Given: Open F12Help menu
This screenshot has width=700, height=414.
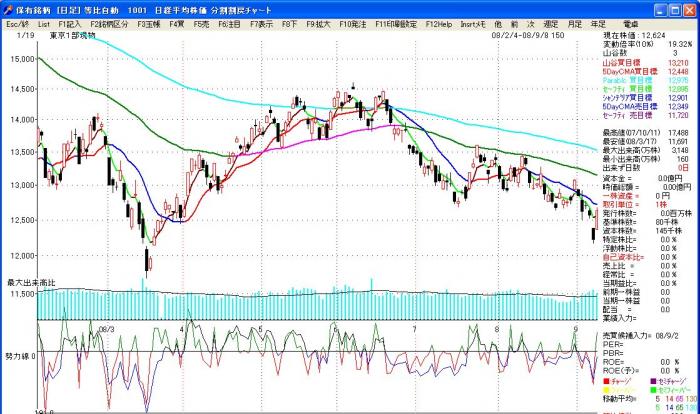Looking at the screenshot, I should 439,25.
